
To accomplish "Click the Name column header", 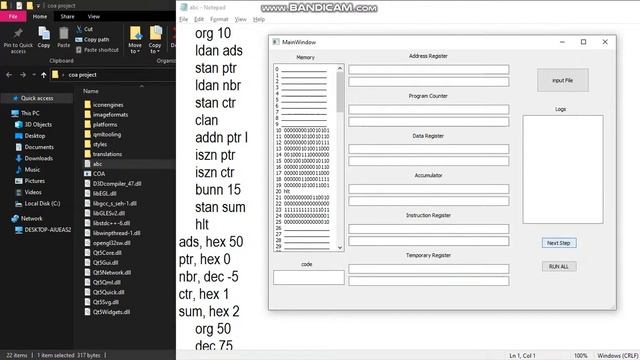I will point(91,91).
